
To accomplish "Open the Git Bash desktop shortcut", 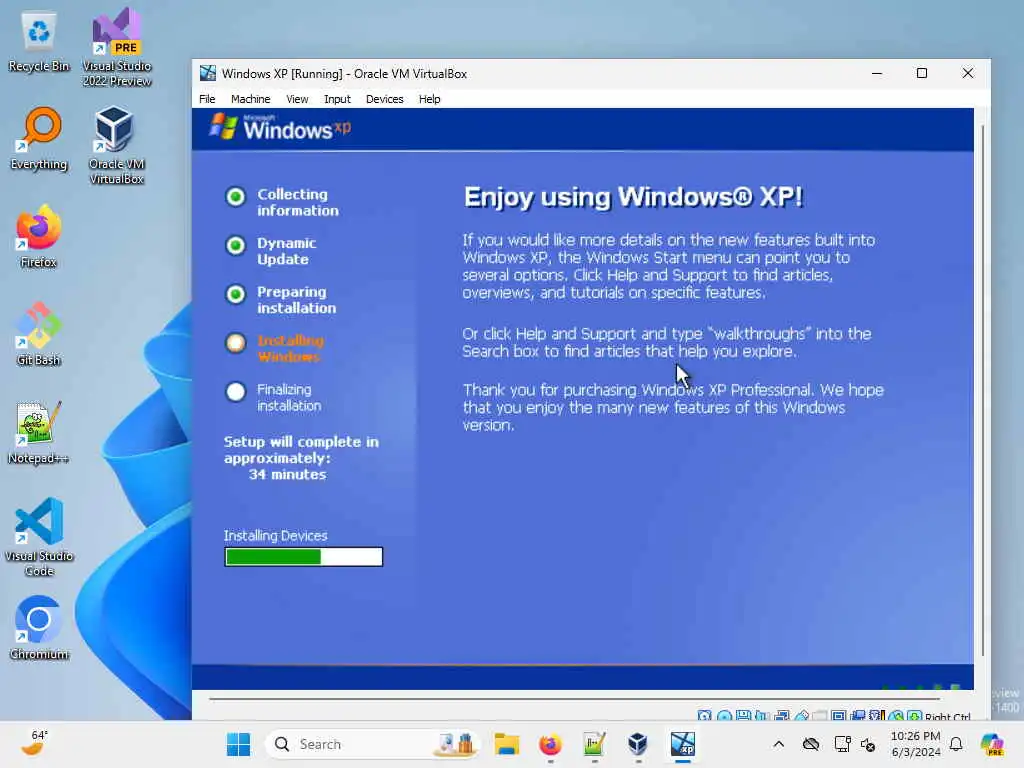I will pyautogui.click(x=39, y=334).
